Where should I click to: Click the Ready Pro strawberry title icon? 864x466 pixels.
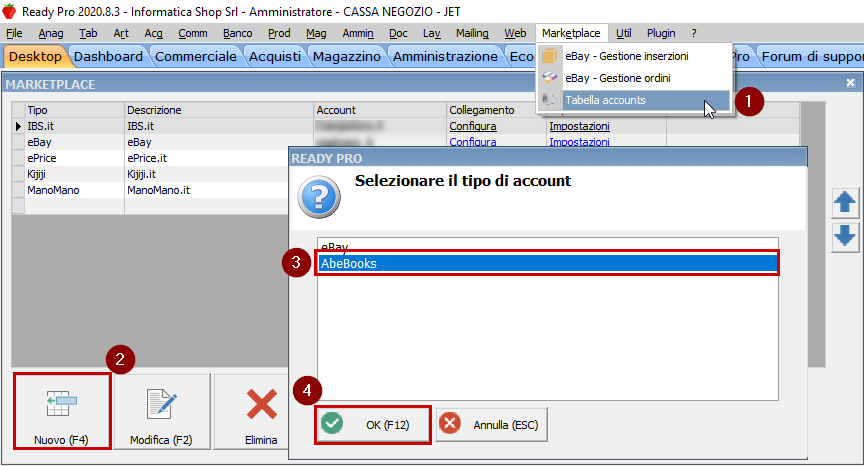(9, 11)
